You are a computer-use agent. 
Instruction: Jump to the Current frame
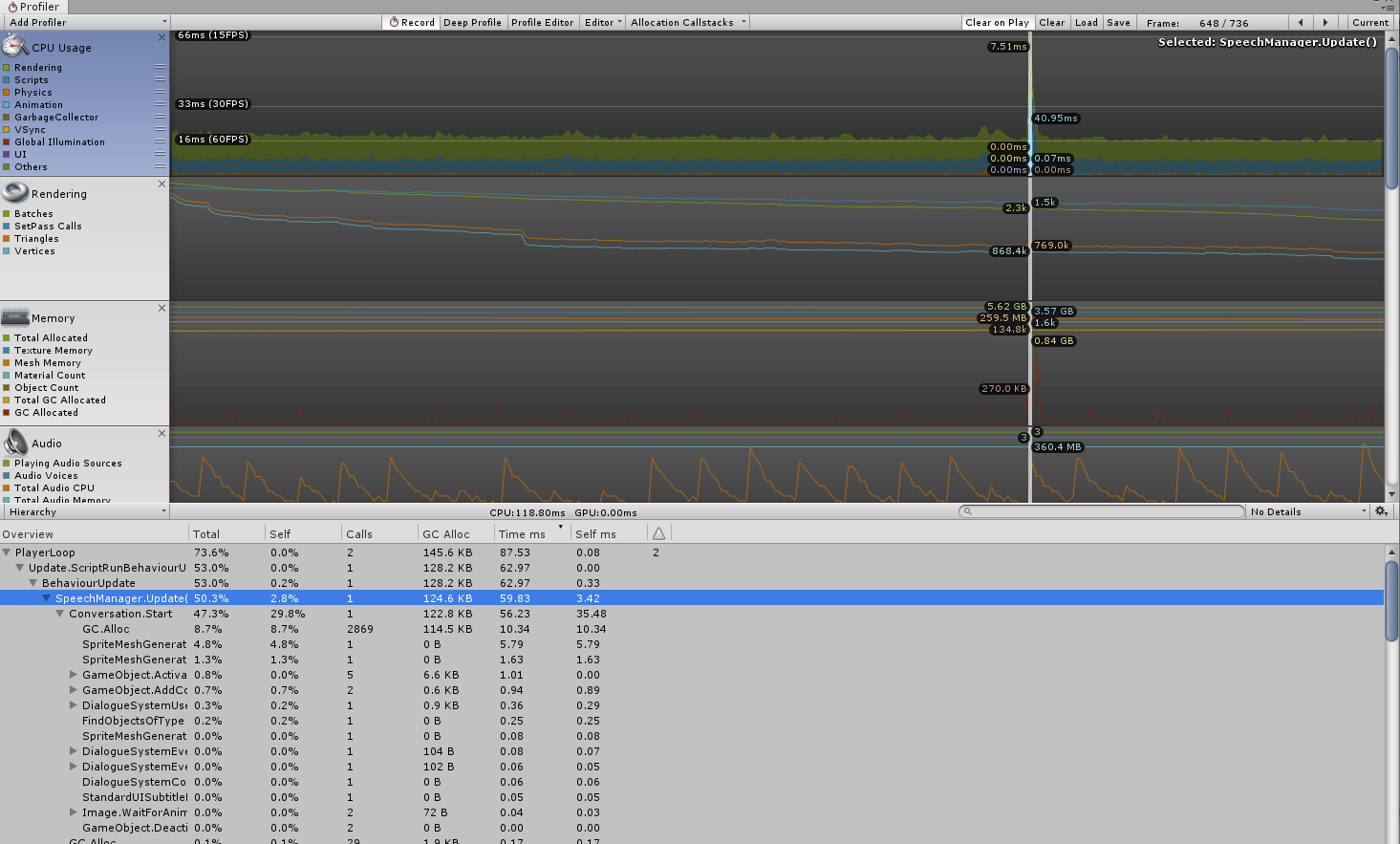point(1370,22)
